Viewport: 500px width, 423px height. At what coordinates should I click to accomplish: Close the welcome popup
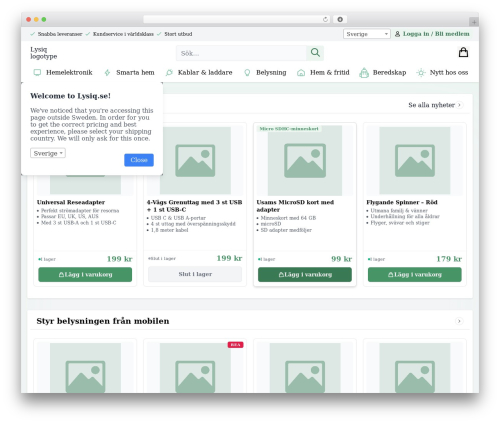point(139,160)
